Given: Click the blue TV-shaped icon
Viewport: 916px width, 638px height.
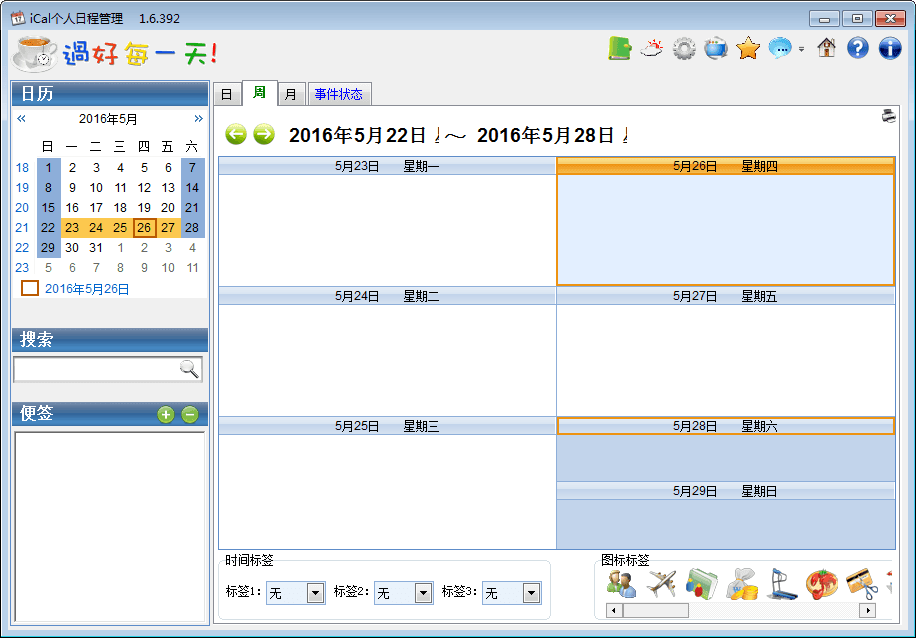Looking at the screenshot, I should coord(716,48).
